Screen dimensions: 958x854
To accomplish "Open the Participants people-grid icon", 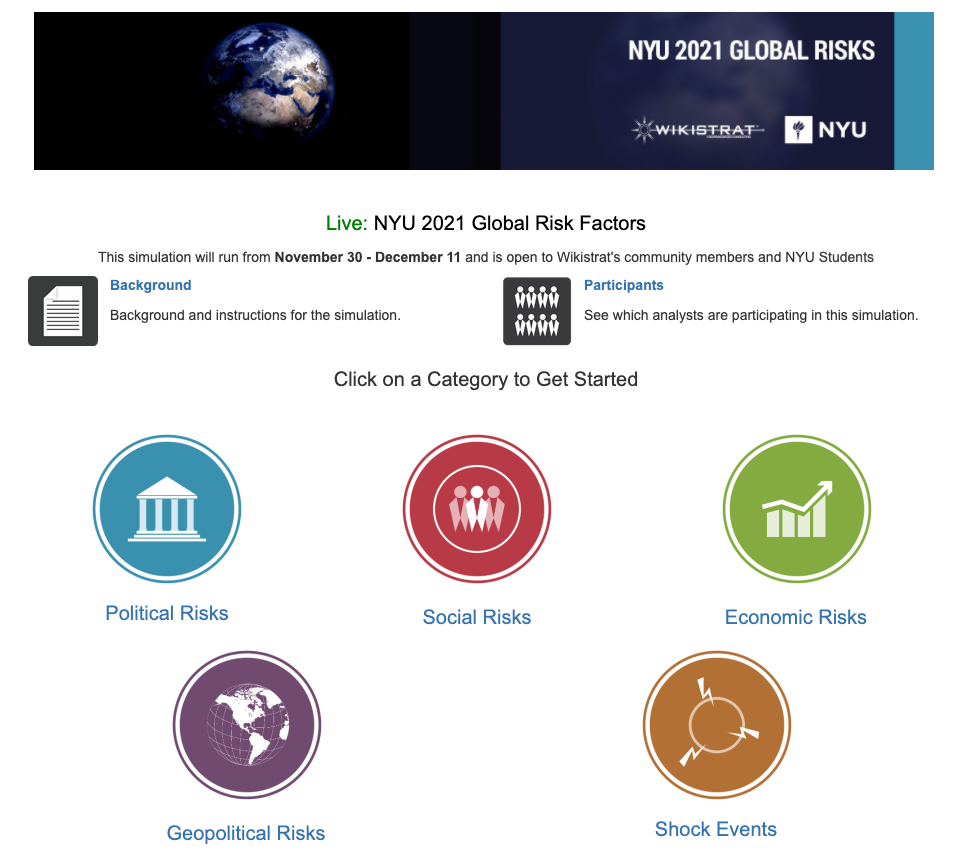I will [537, 311].
